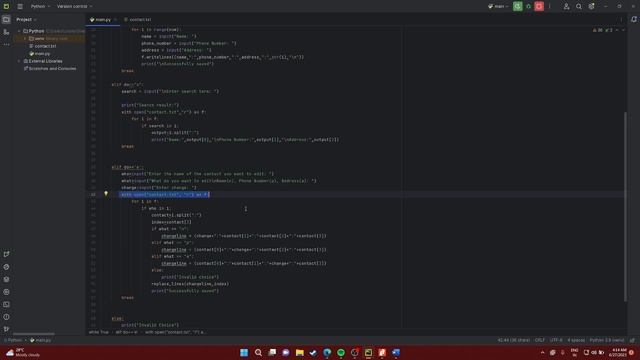Open the Structure tool window icon
The height and width of the screenshot is (360, 640).
click(x=6, y=32)
